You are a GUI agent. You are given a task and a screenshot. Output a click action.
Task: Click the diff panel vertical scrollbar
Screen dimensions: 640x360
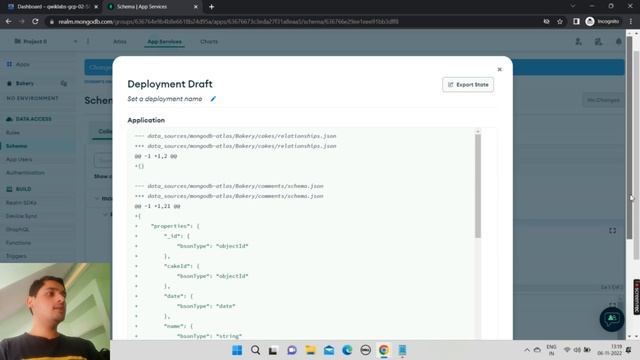click(x=478, y=186)
